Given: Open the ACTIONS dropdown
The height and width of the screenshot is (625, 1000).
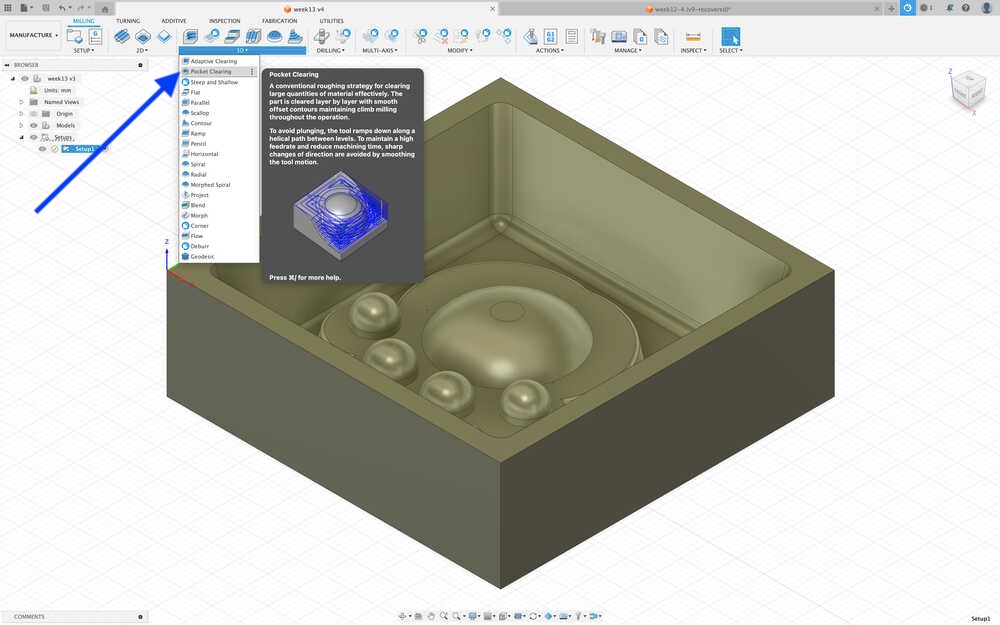Looking at the screenshot, I should (x=549, y=50).
